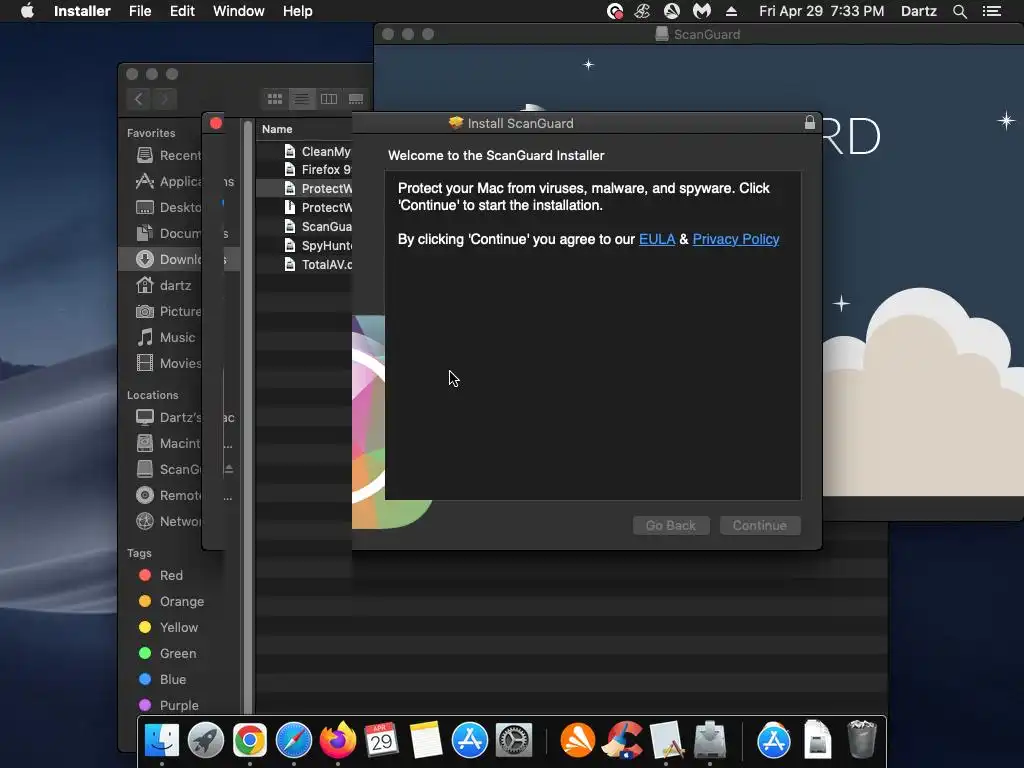1024x768 pixels.
Task: Click the Malwarebytes menu bar icon
Action: click(x=701, y=11)
